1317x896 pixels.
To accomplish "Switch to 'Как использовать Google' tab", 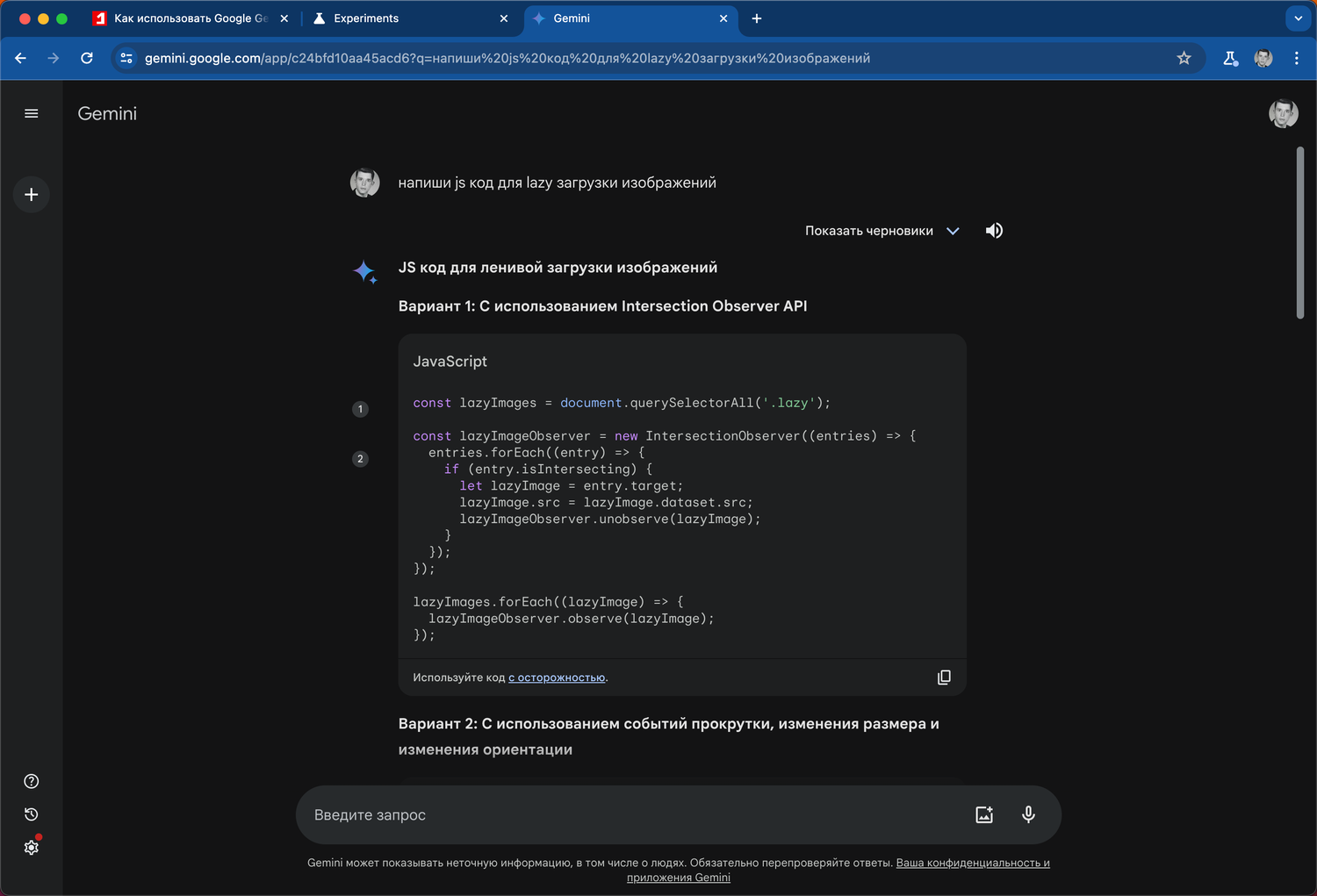I will coord(191,18).
